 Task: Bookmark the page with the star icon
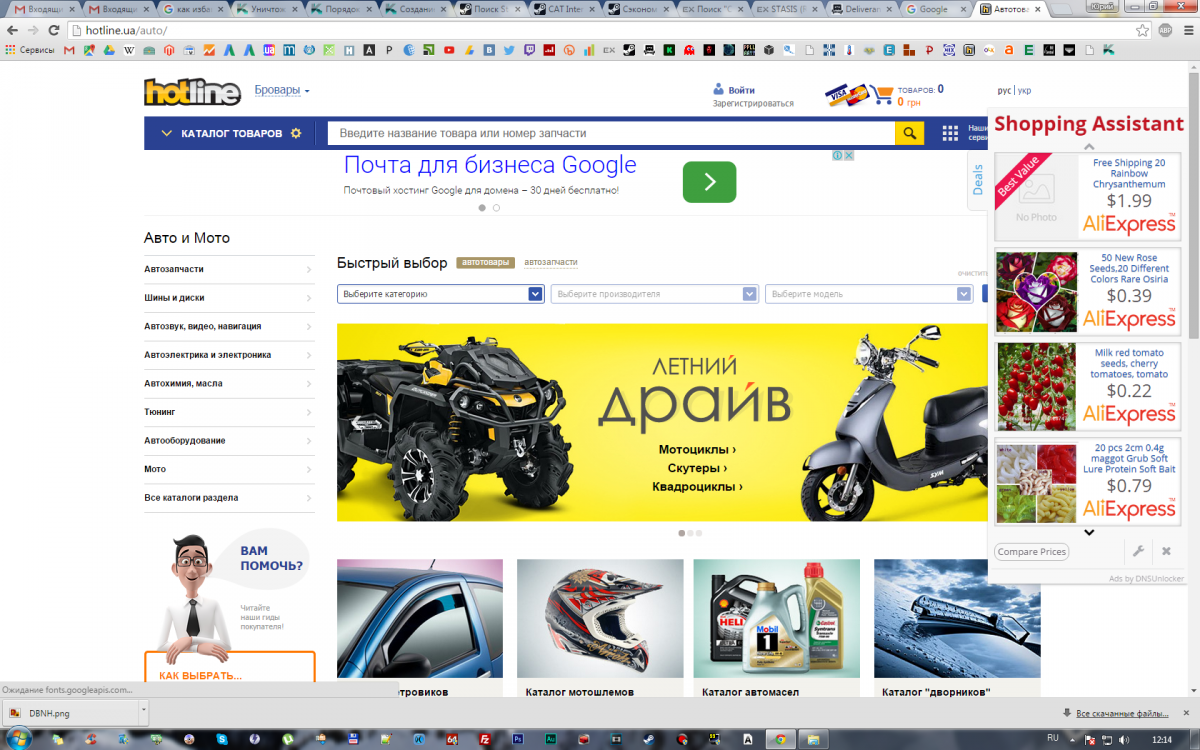(1143, 30)
